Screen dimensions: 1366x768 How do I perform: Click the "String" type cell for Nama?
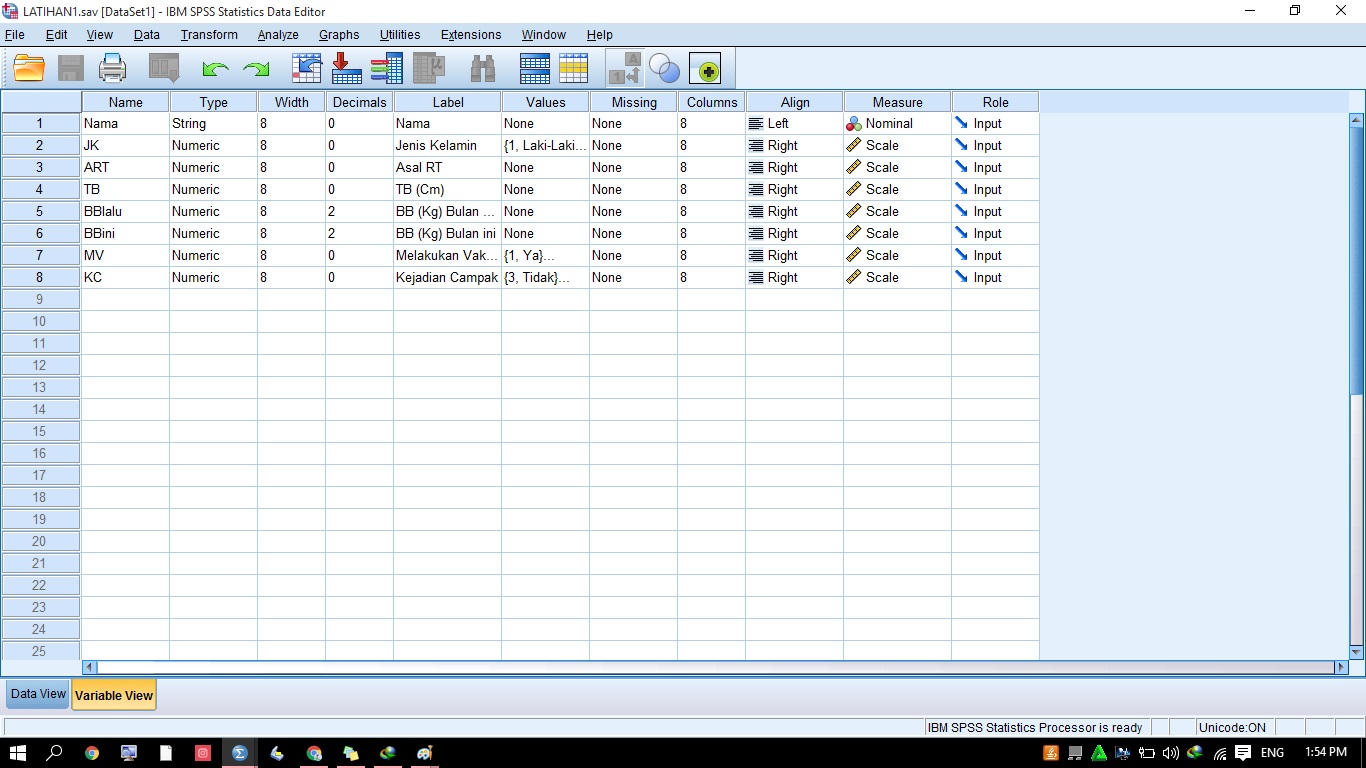coord(214,124)
